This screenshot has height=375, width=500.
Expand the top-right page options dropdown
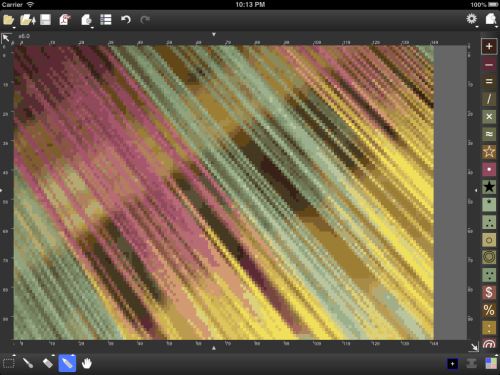(491, 19)
